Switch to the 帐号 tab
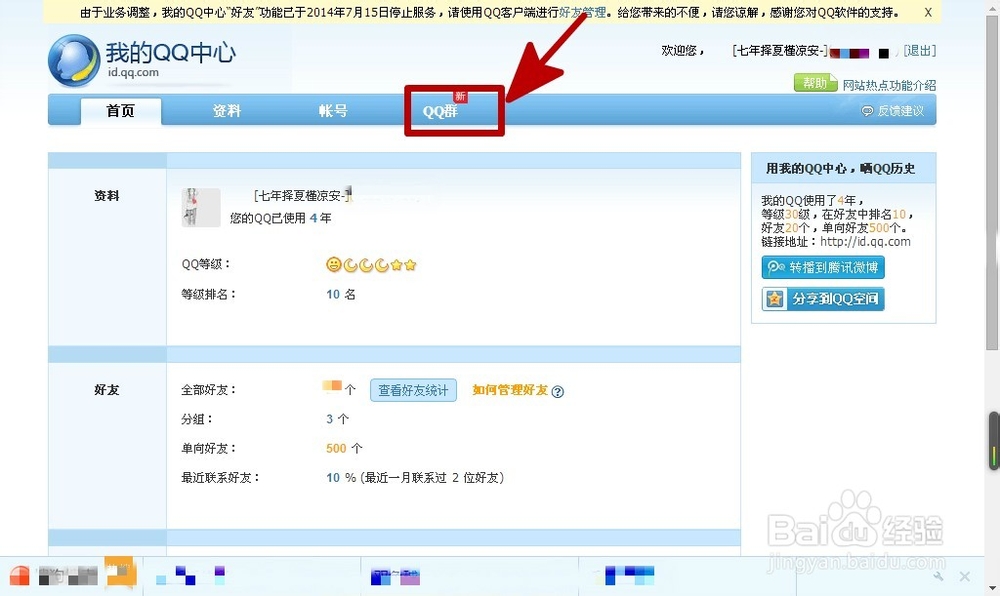Image resolution: width=1000 pixels, height=596 pixels. pos(333,111)
